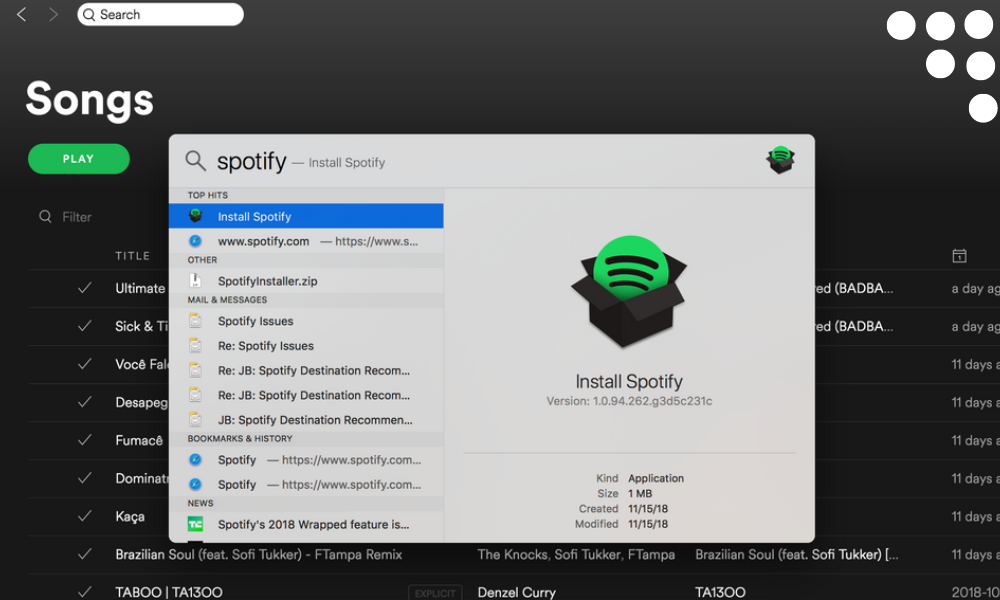Image resolution: width=1000 pixels, height=600 pixels.
Task: Click the Kind 'Application' value
Action: coord(656,478)
